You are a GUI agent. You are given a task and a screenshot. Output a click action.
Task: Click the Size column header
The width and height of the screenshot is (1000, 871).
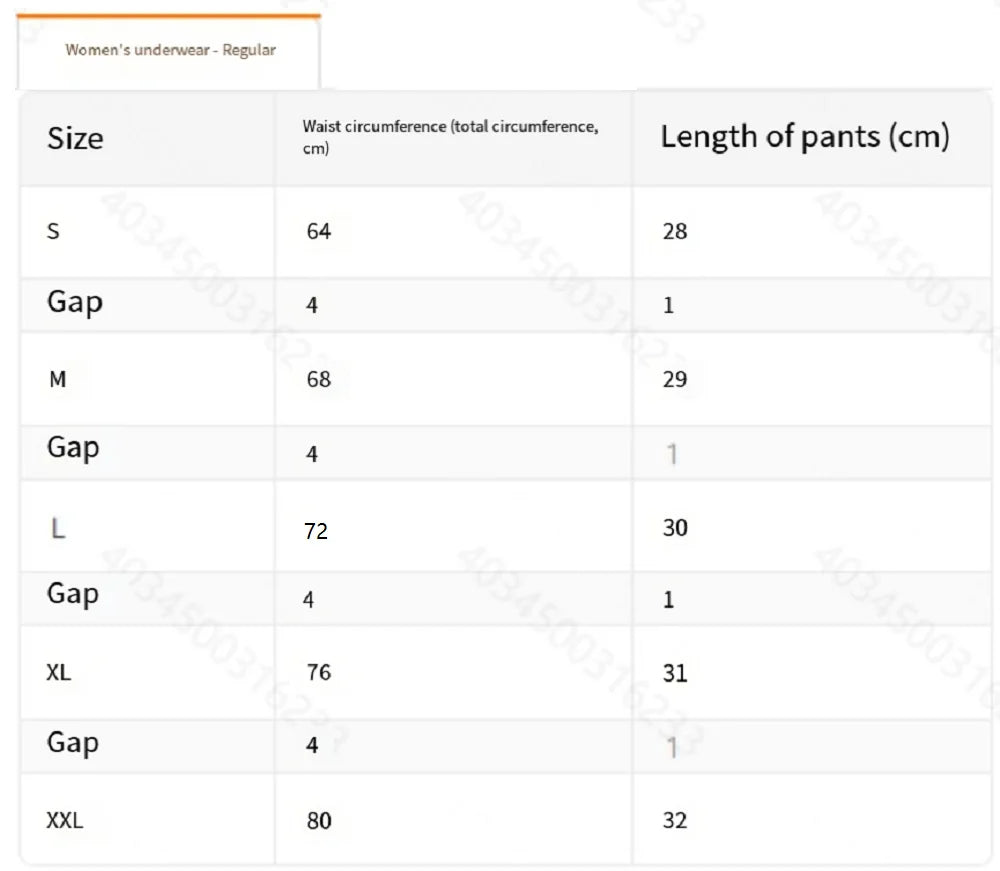point(75,138)
